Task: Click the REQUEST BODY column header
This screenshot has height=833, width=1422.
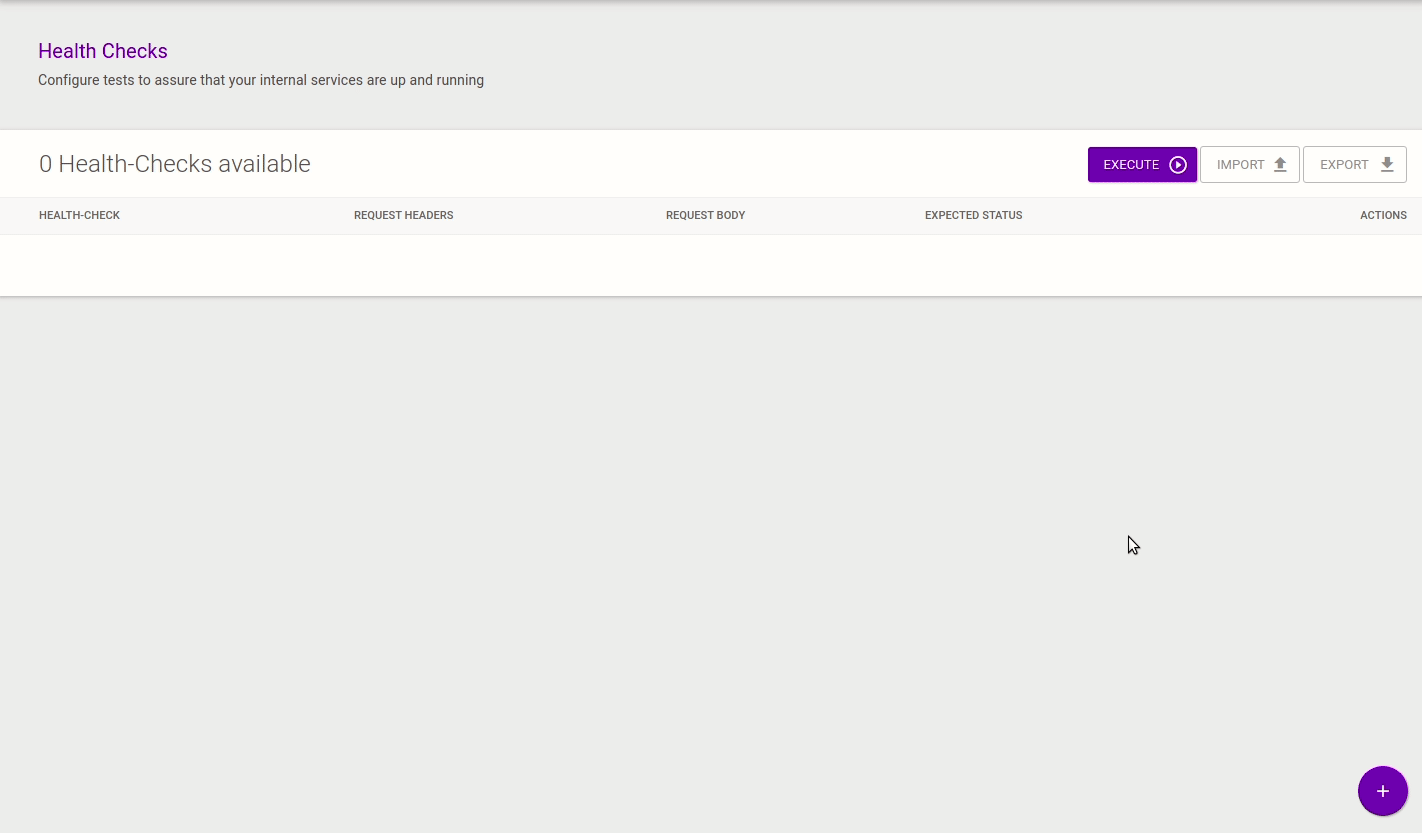Action: pos(705,215)
